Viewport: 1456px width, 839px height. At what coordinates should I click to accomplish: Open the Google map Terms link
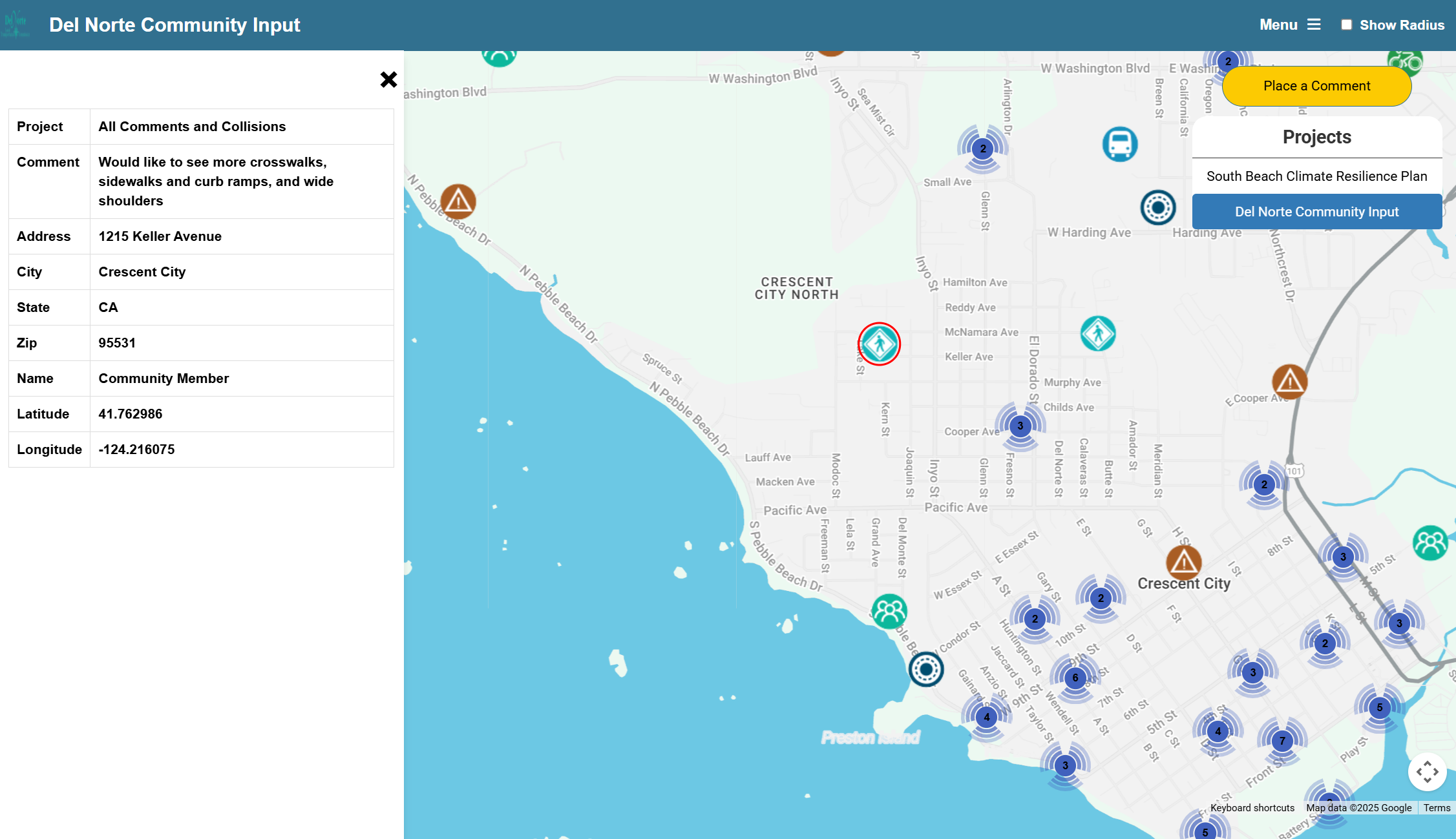[x=1437, y=808]
